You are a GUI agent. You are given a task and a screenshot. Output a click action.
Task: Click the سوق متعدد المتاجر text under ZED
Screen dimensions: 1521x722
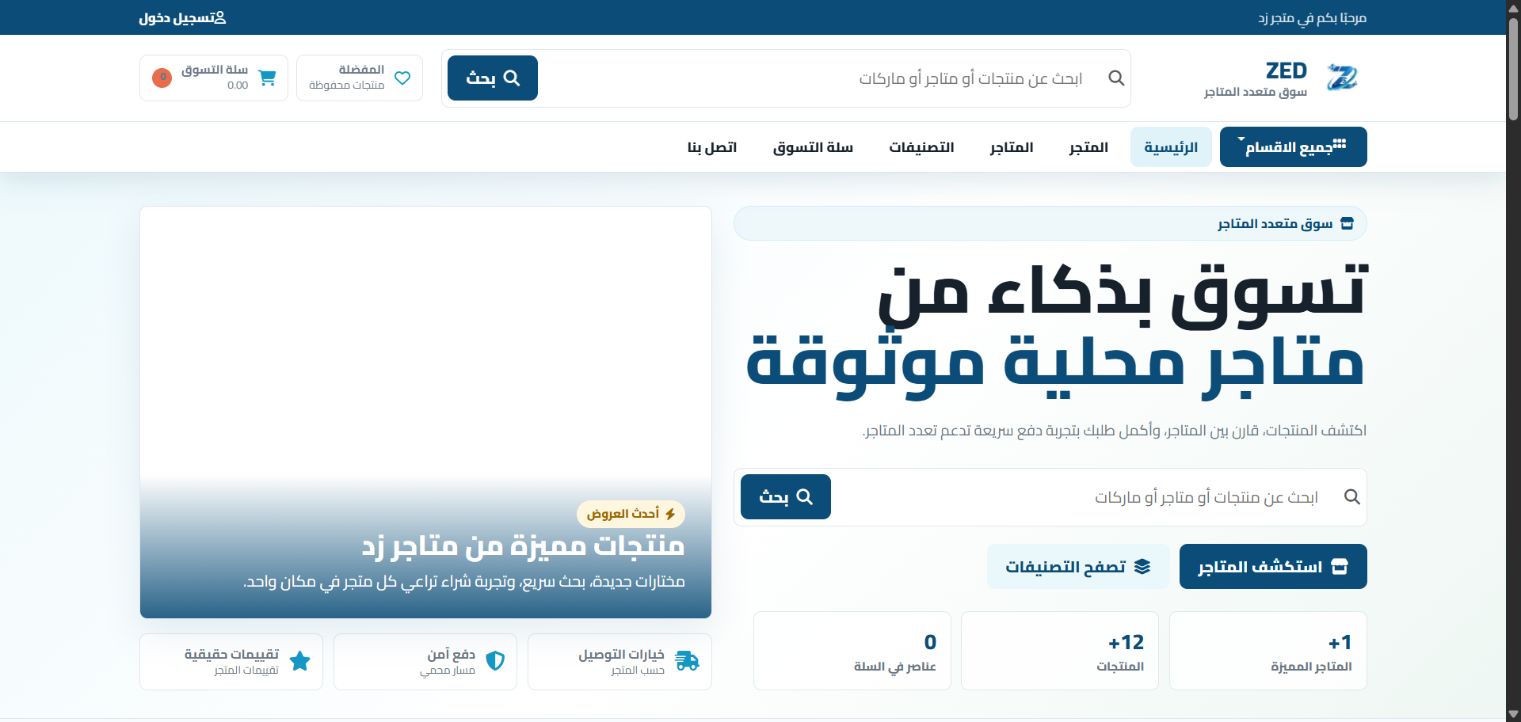pos(1255,92)
